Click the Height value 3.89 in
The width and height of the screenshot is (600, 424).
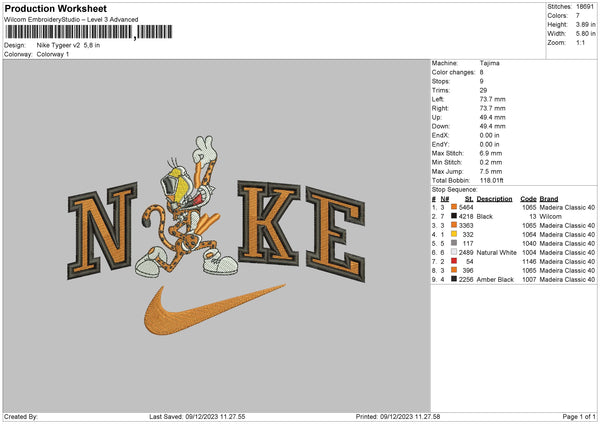point(585,24)
